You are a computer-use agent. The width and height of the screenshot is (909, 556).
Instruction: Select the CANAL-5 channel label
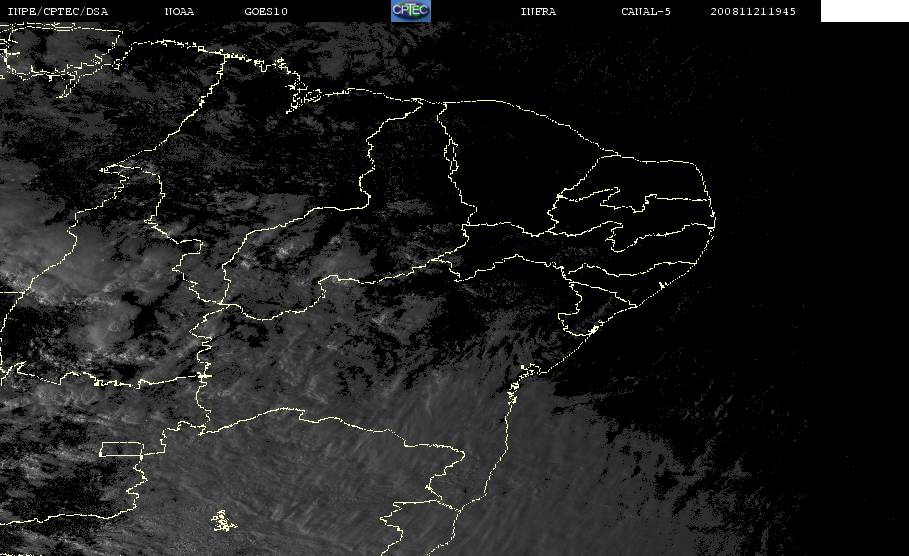tap(646, 12)
